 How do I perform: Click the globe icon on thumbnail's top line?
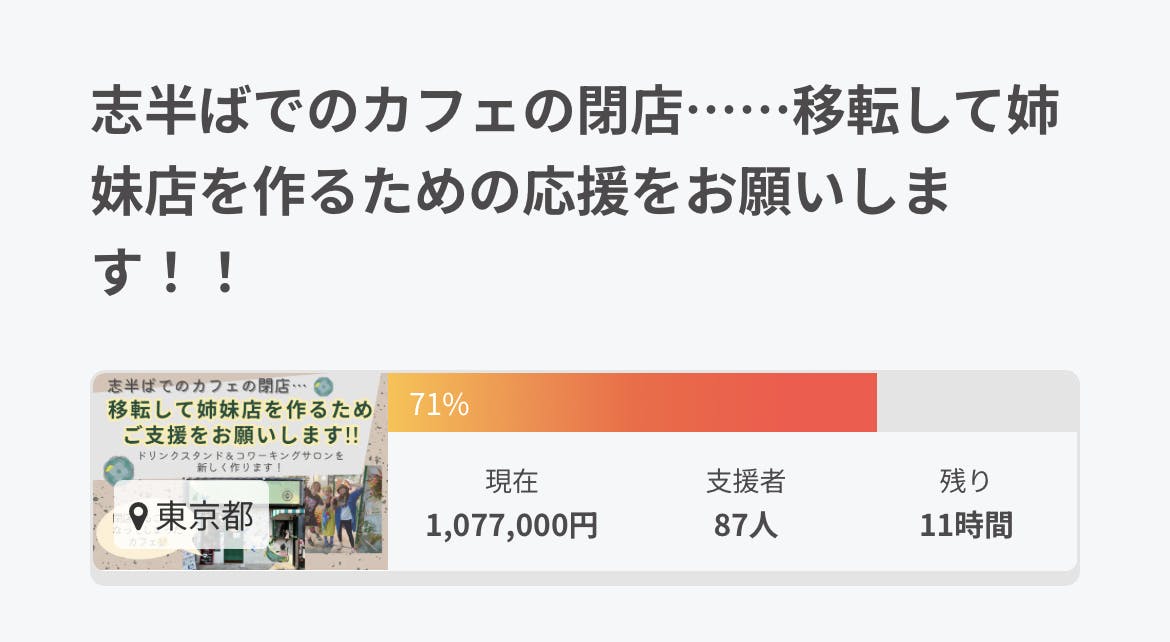tap(323, 385)
